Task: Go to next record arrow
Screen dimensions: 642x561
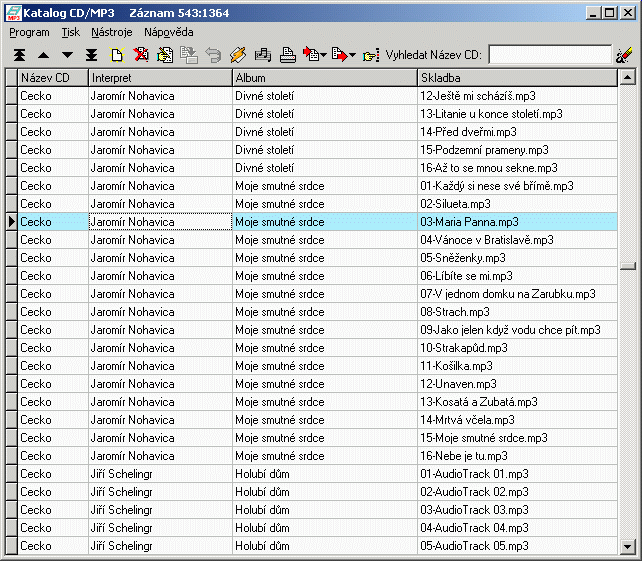Action: click(67, 55)
